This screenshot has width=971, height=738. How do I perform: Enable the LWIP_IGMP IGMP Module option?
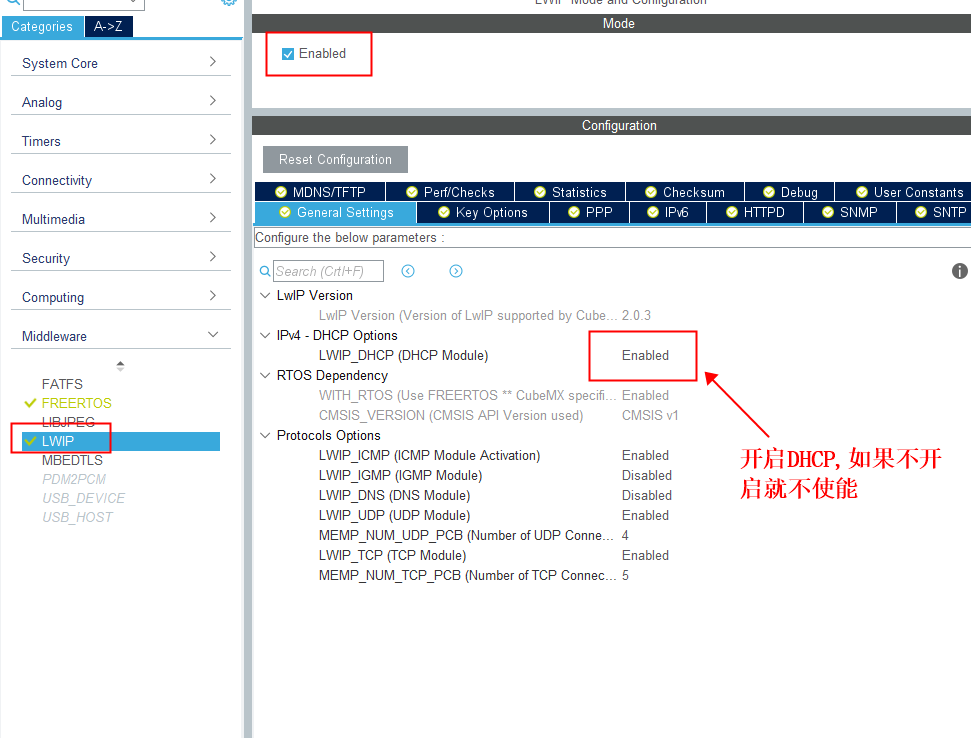coord(646,475)
